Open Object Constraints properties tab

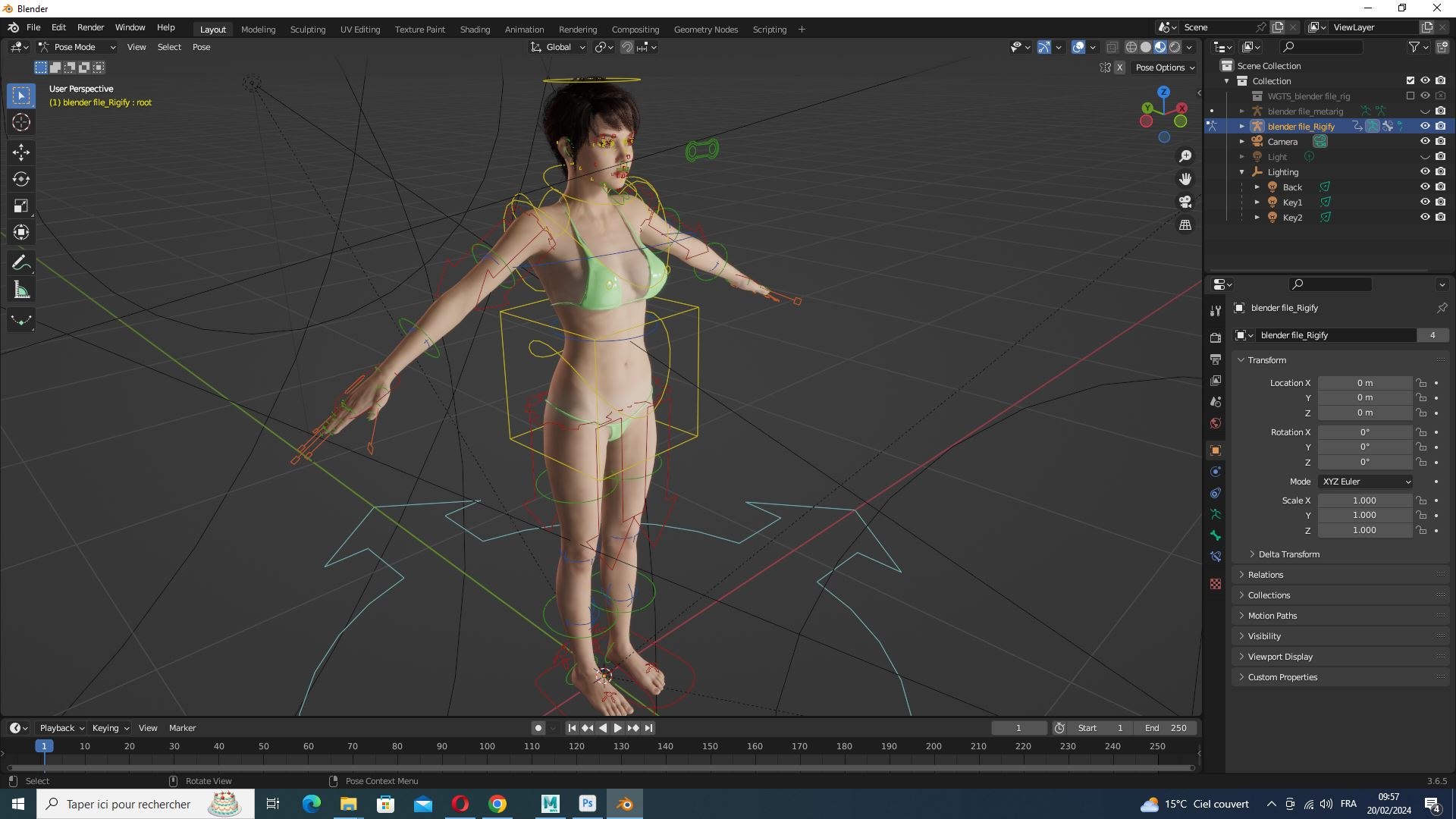pos(1216,493)
